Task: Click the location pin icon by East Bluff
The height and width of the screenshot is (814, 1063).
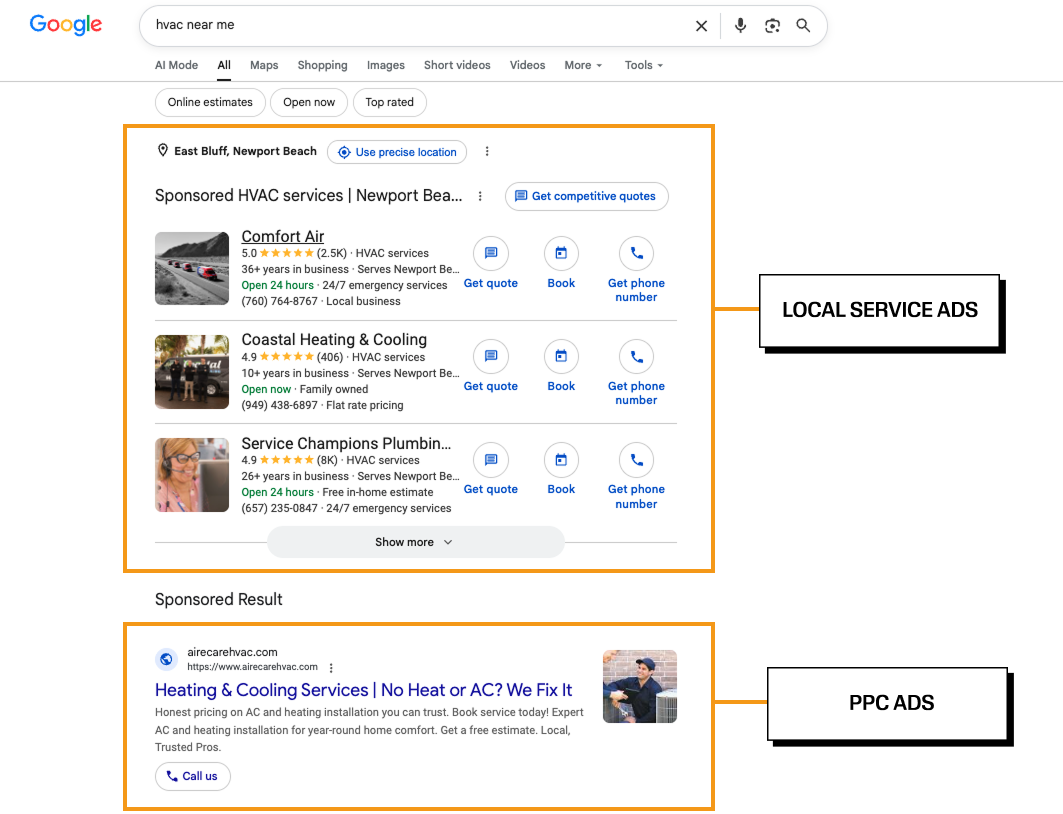Action: coord(163,150)
